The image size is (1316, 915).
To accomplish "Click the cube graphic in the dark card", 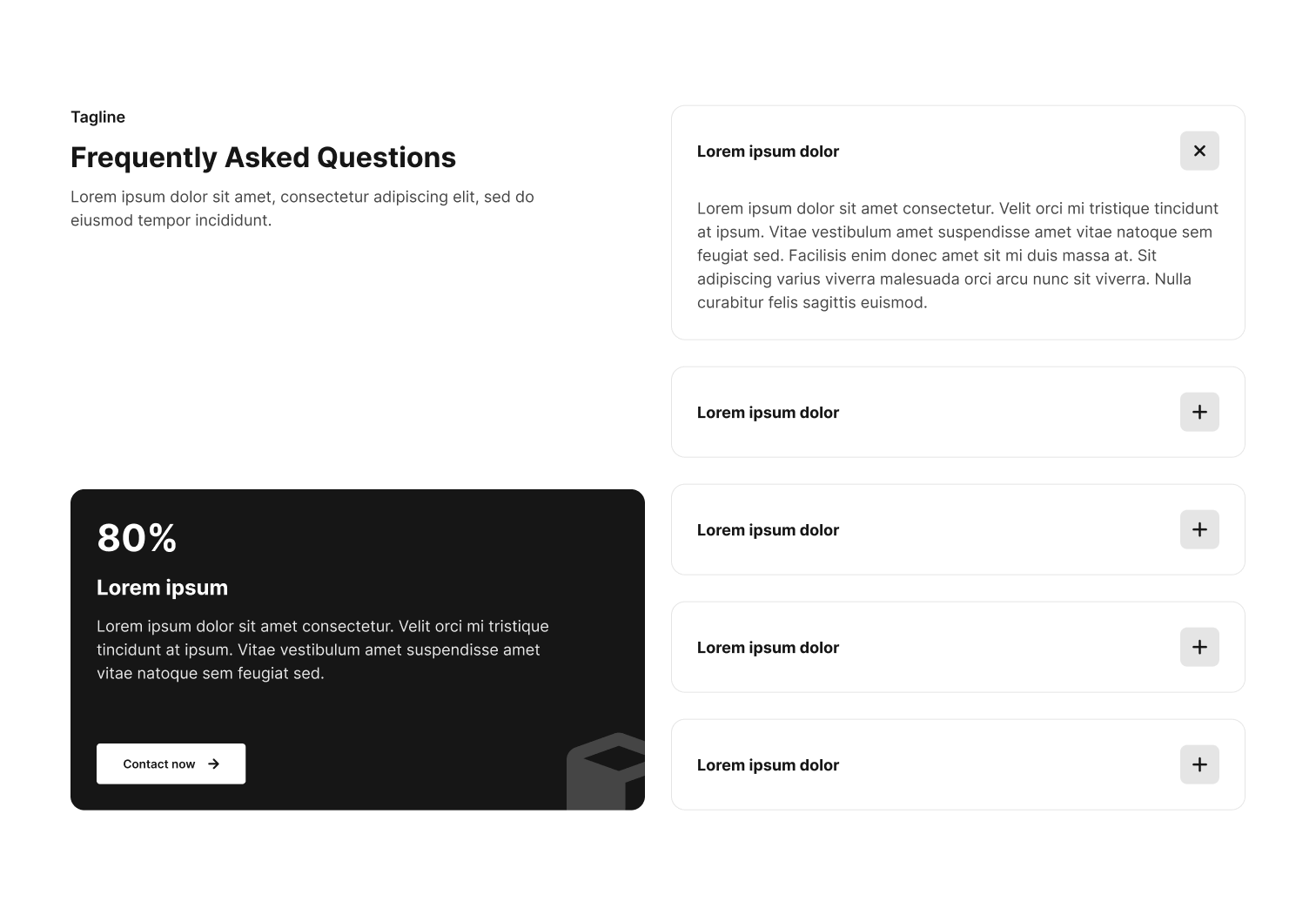I will tap(606, 771).
